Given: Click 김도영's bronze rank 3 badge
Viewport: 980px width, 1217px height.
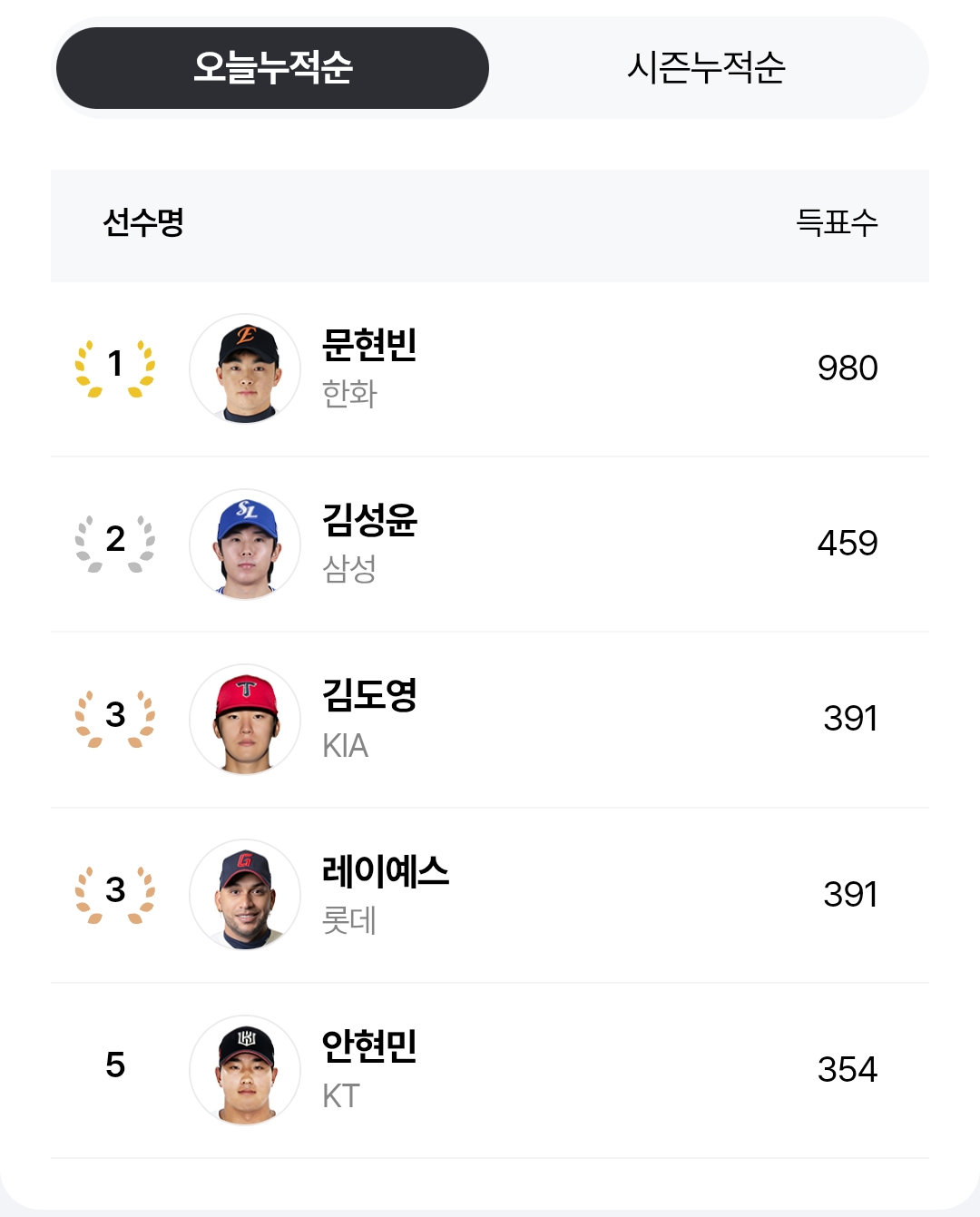Looking at the screenshot, I should 114,718.
